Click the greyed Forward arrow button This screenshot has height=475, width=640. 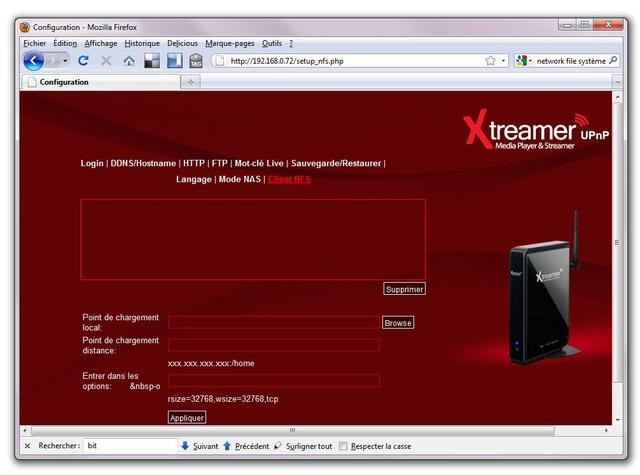(53, 61)
